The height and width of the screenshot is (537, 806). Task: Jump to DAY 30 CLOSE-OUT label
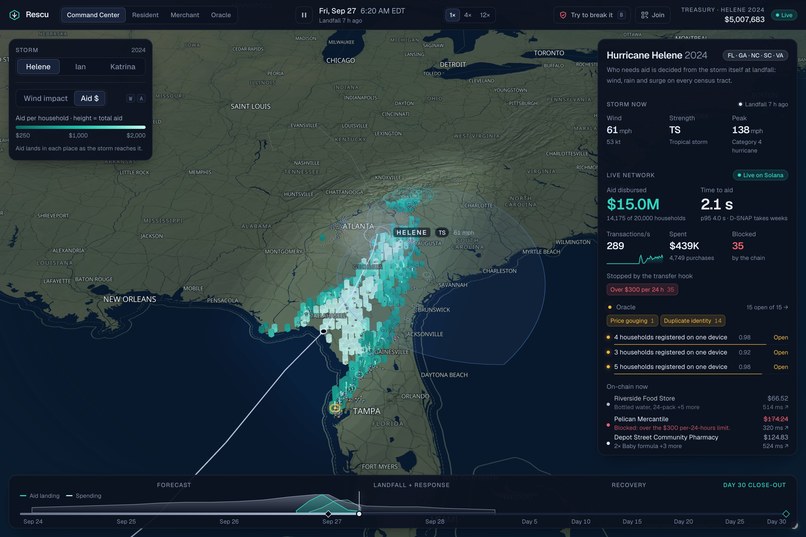754,485
